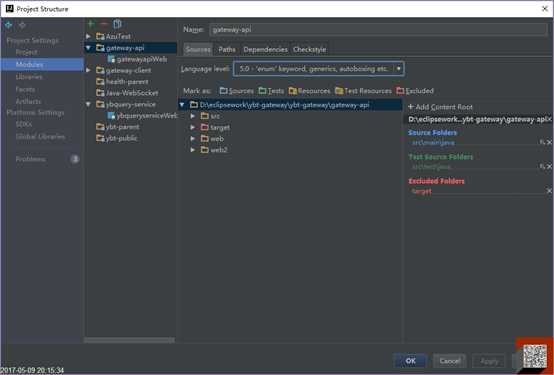Collapse the gateway-api content root node

(x=182, y=105)
